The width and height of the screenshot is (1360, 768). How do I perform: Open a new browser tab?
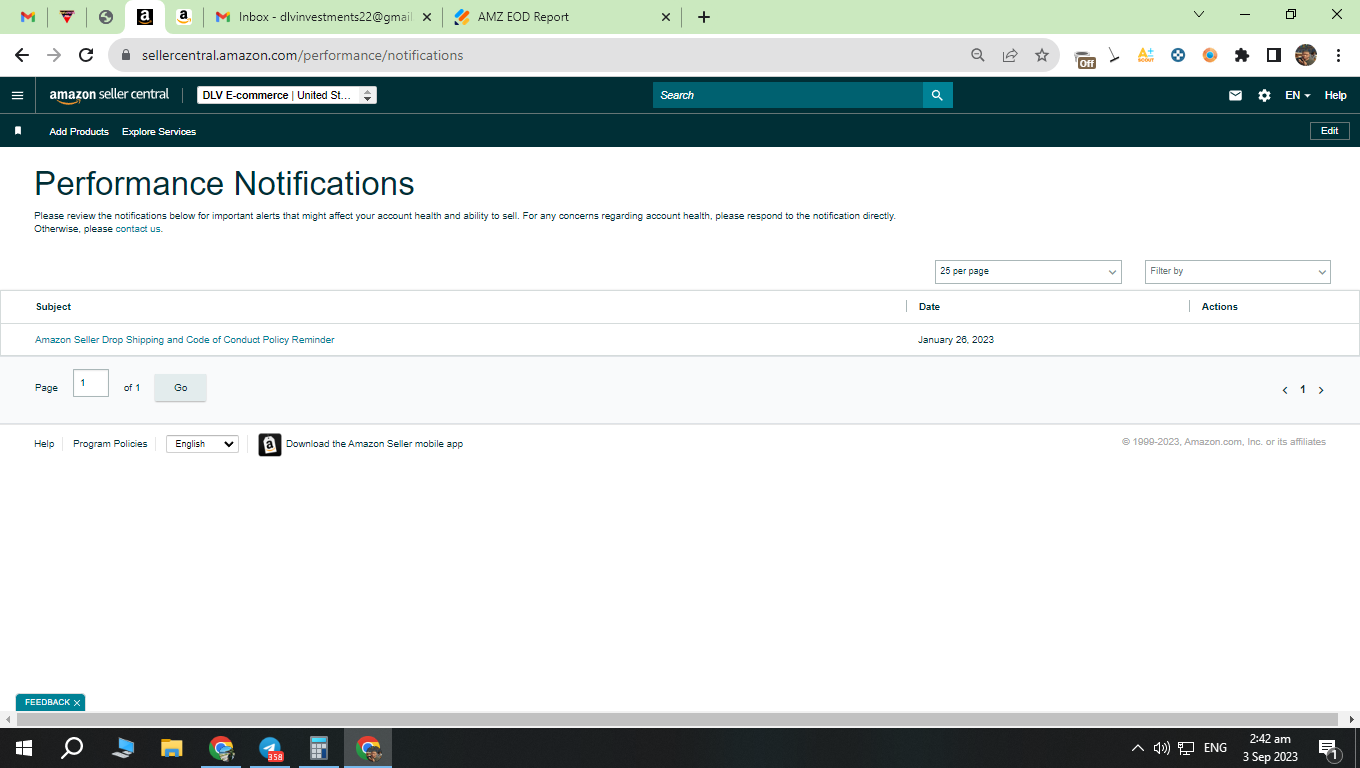click(x=704, y=17)
